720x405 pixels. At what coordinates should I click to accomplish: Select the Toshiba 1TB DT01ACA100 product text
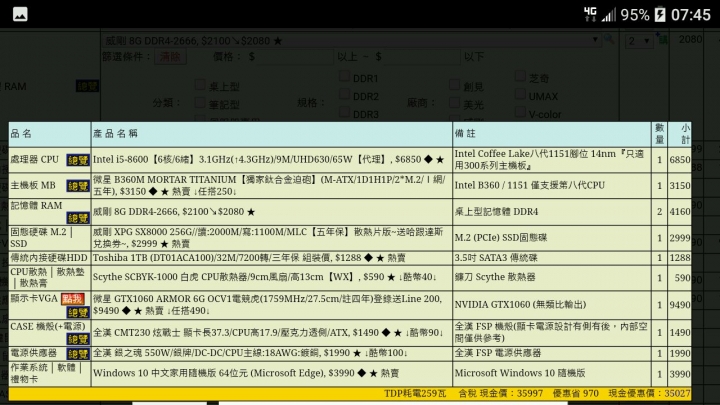(249, 258)
